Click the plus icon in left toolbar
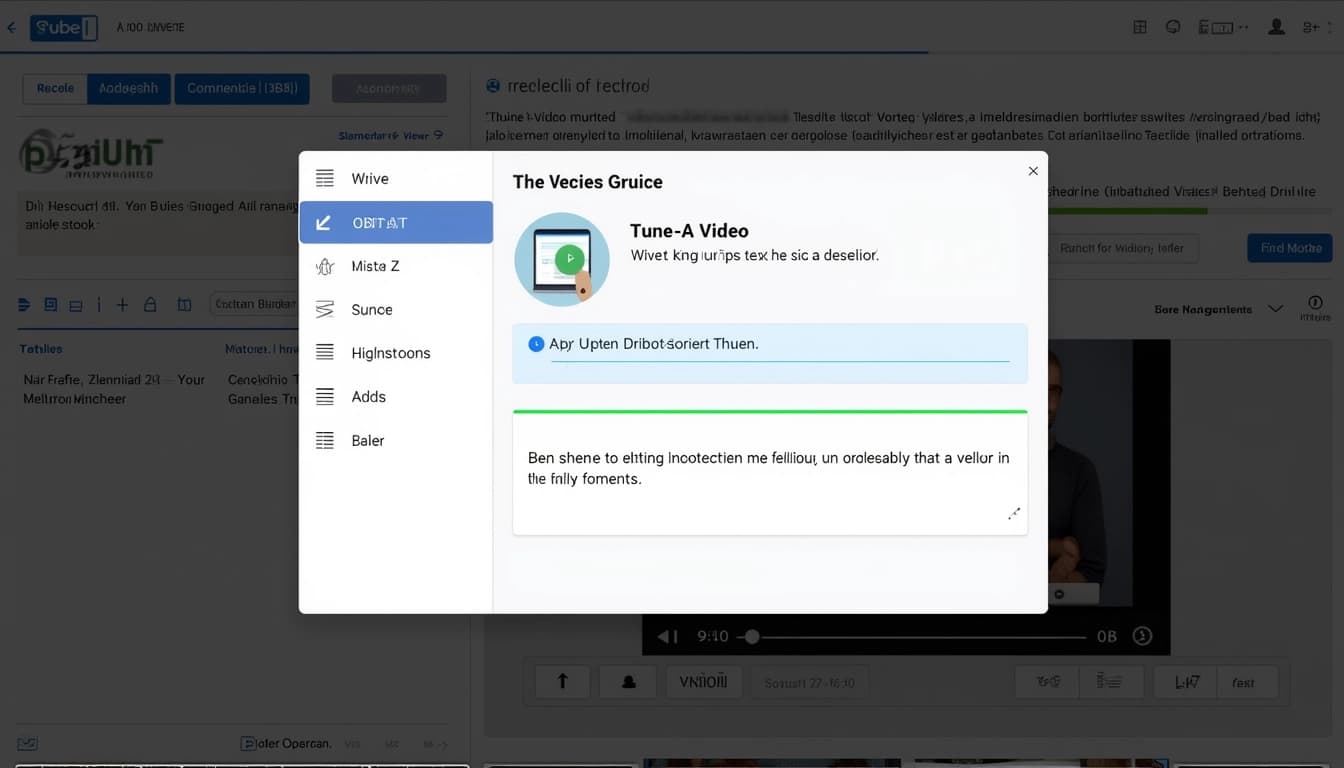Viewport: 1344px width, 768px height. [x=122, y=305]
